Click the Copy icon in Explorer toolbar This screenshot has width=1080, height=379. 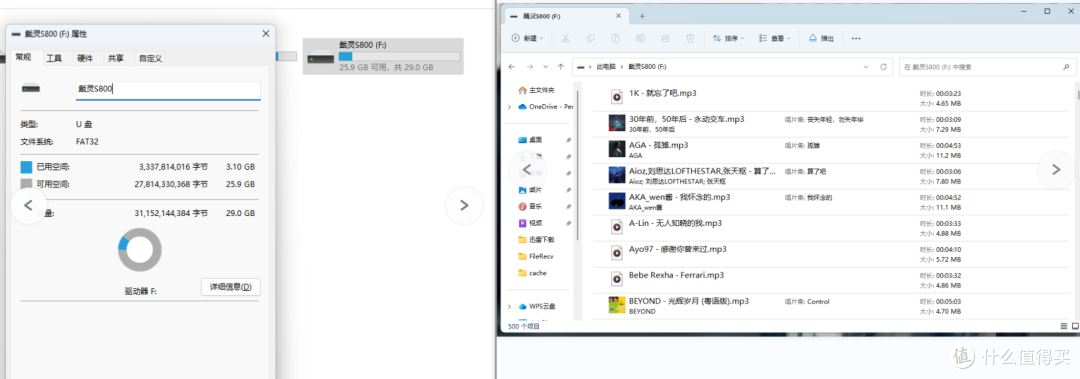[x=590, y=39]
